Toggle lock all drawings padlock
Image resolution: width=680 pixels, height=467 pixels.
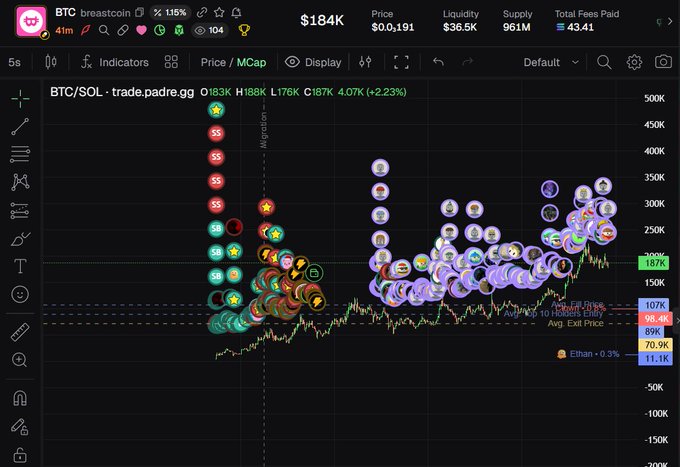(x=20, y=455)
